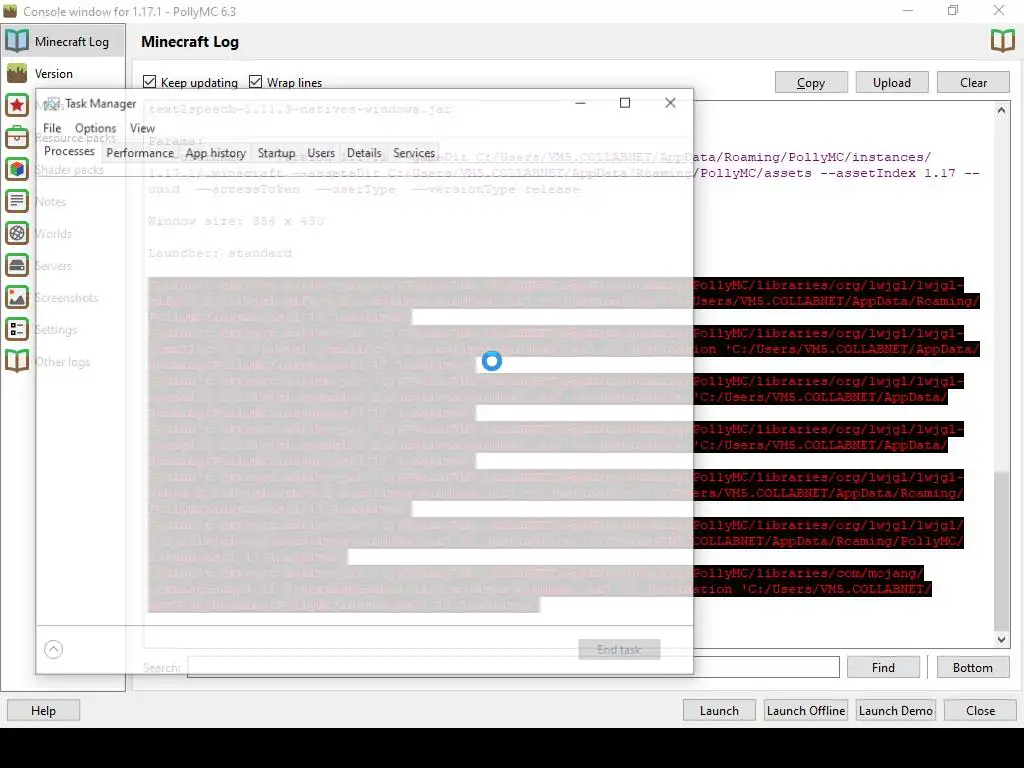
Task: Switch to the Performance tab
Action: 140,153
